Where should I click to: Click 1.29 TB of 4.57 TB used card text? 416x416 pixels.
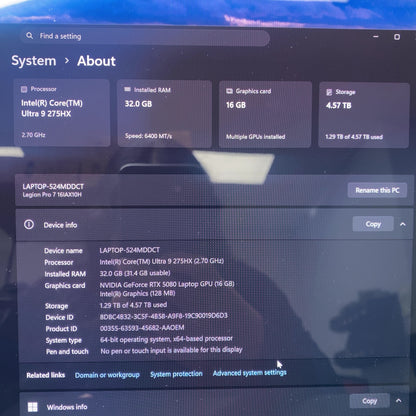(354, 137)
